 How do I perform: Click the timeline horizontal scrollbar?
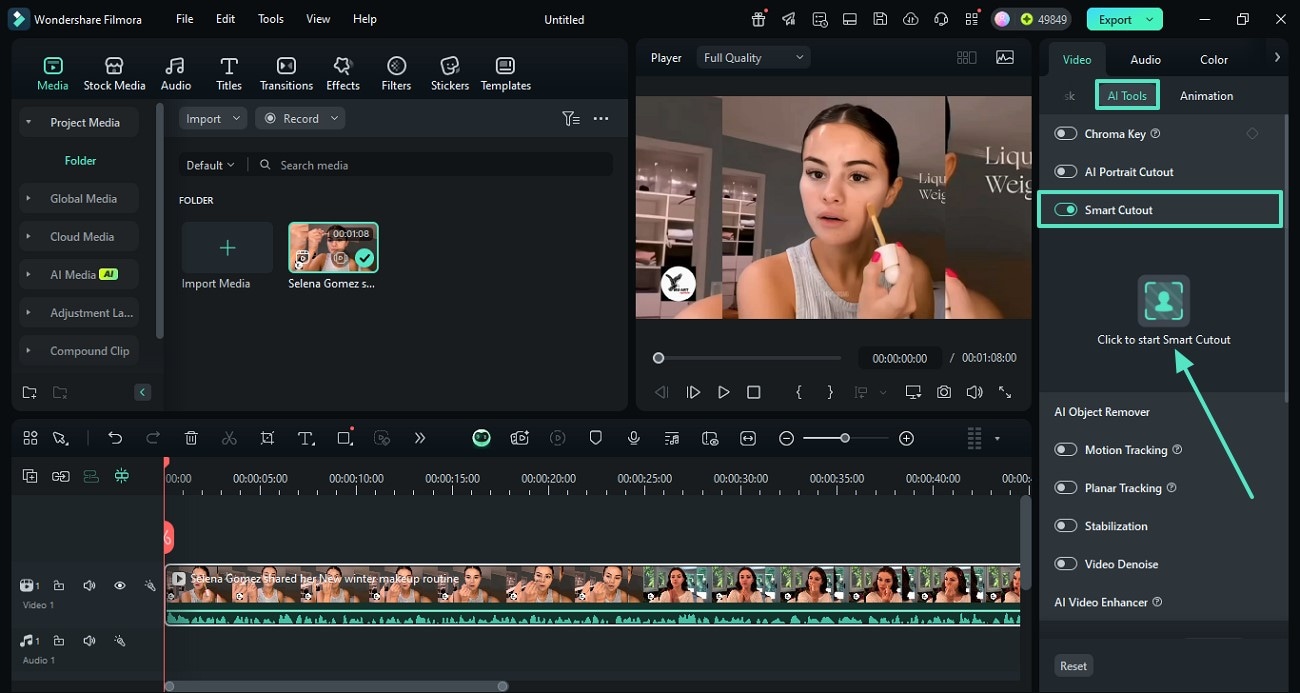click(x=336, y=686)
